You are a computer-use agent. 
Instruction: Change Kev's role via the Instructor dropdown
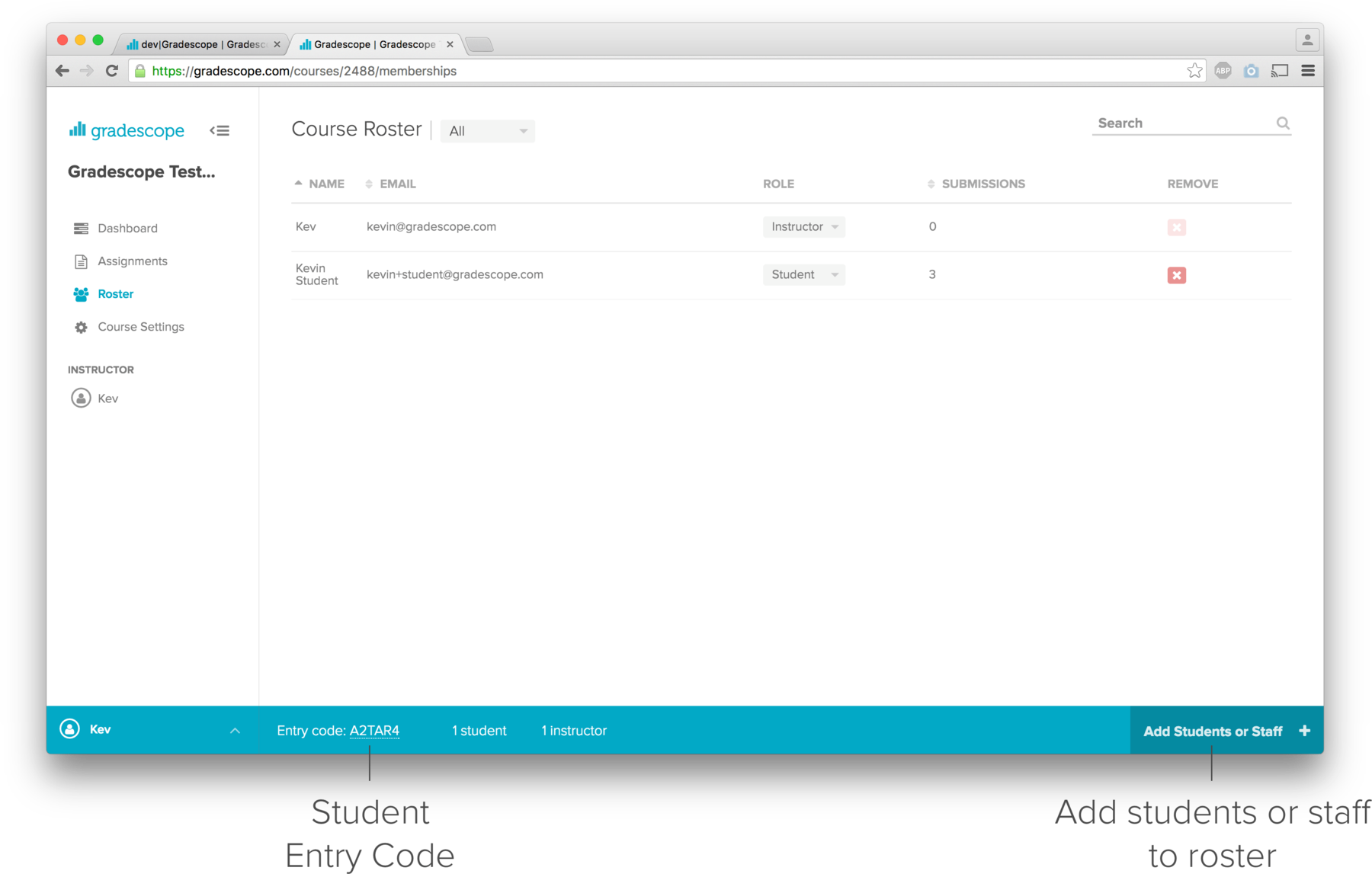(803, 226)
